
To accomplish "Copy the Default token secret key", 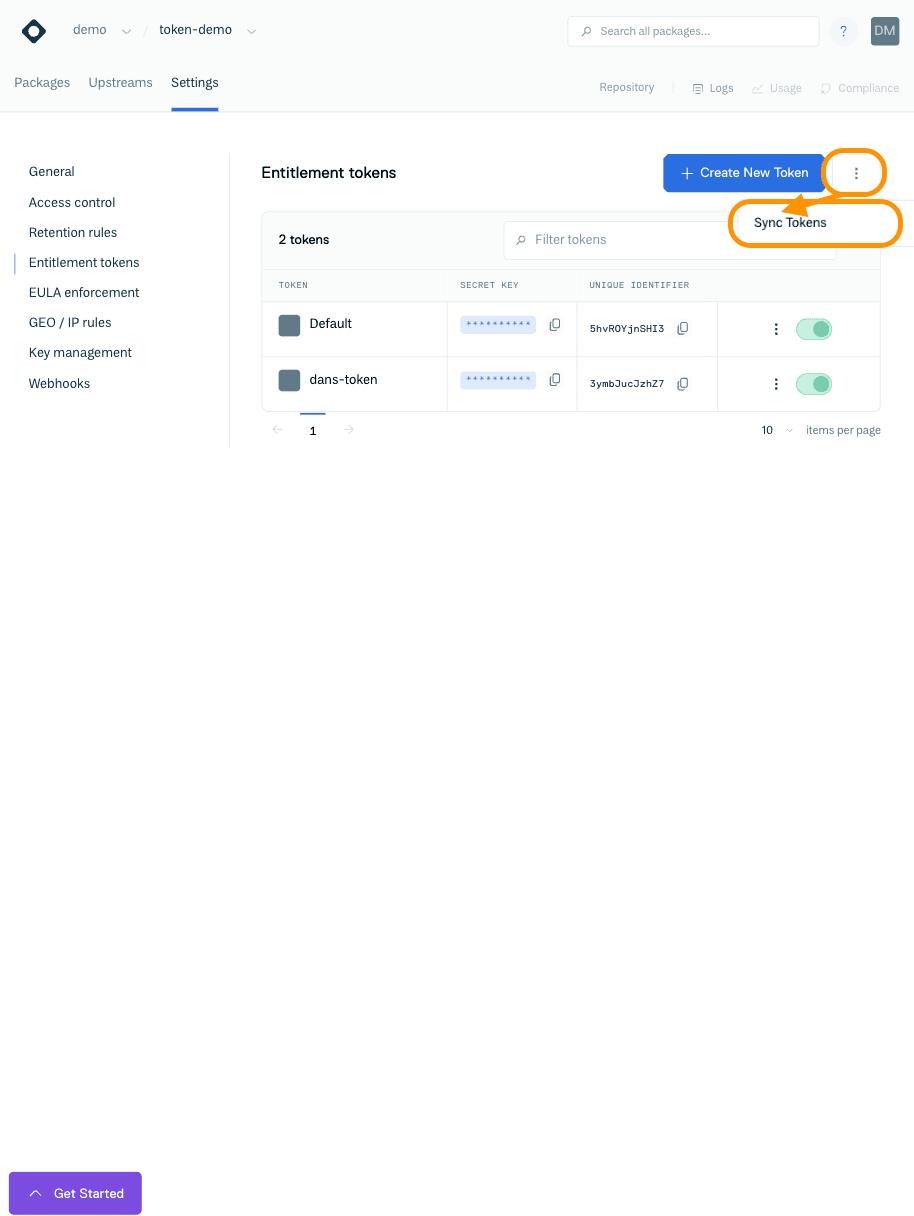I will point(555,324).
